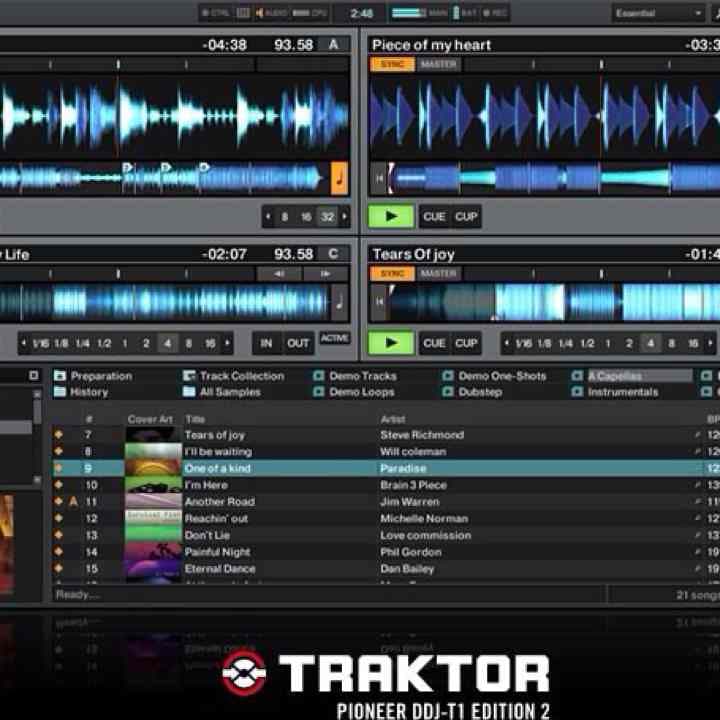Click REC indicator in header
This screenshot has height=720, width=720.
[x=495, y=13]
